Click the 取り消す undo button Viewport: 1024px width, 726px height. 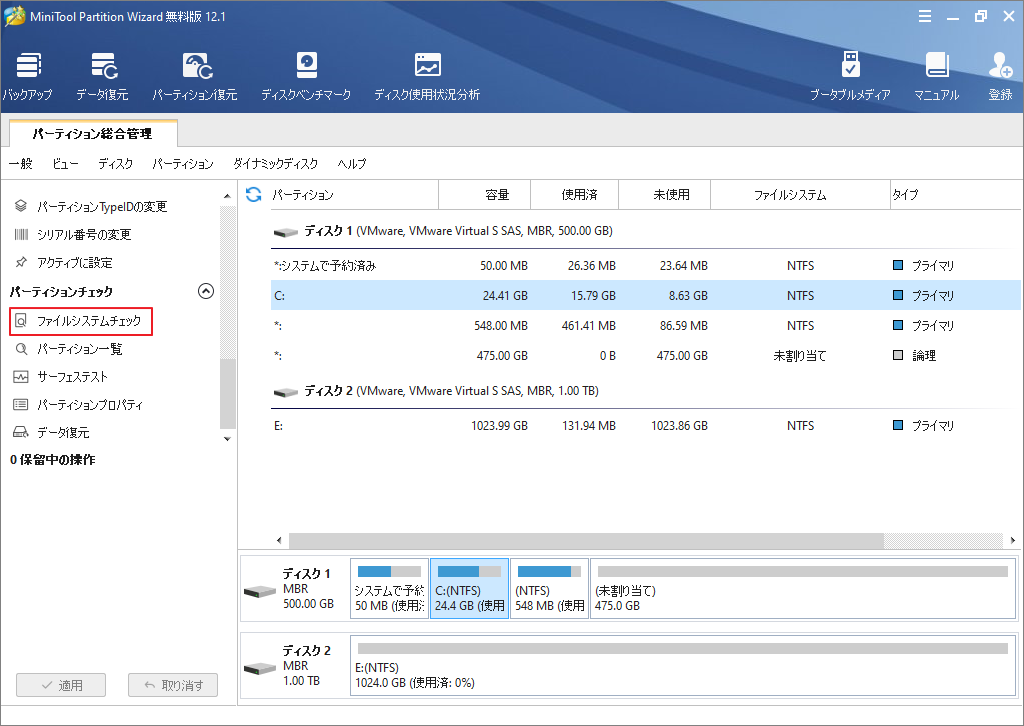point(173,685)
